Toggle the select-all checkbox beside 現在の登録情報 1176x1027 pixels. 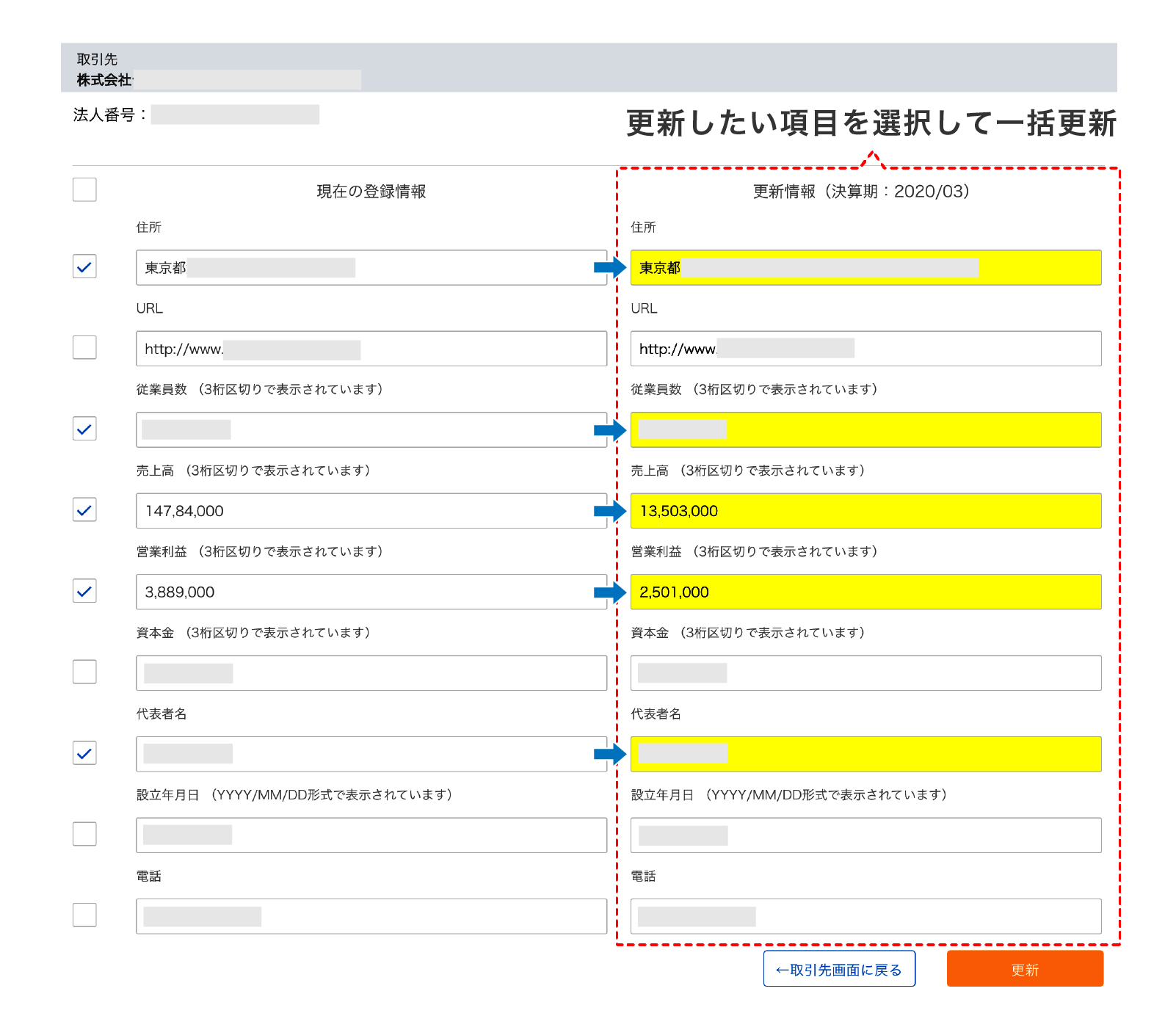pyautogui.click(x=84, y=189)
